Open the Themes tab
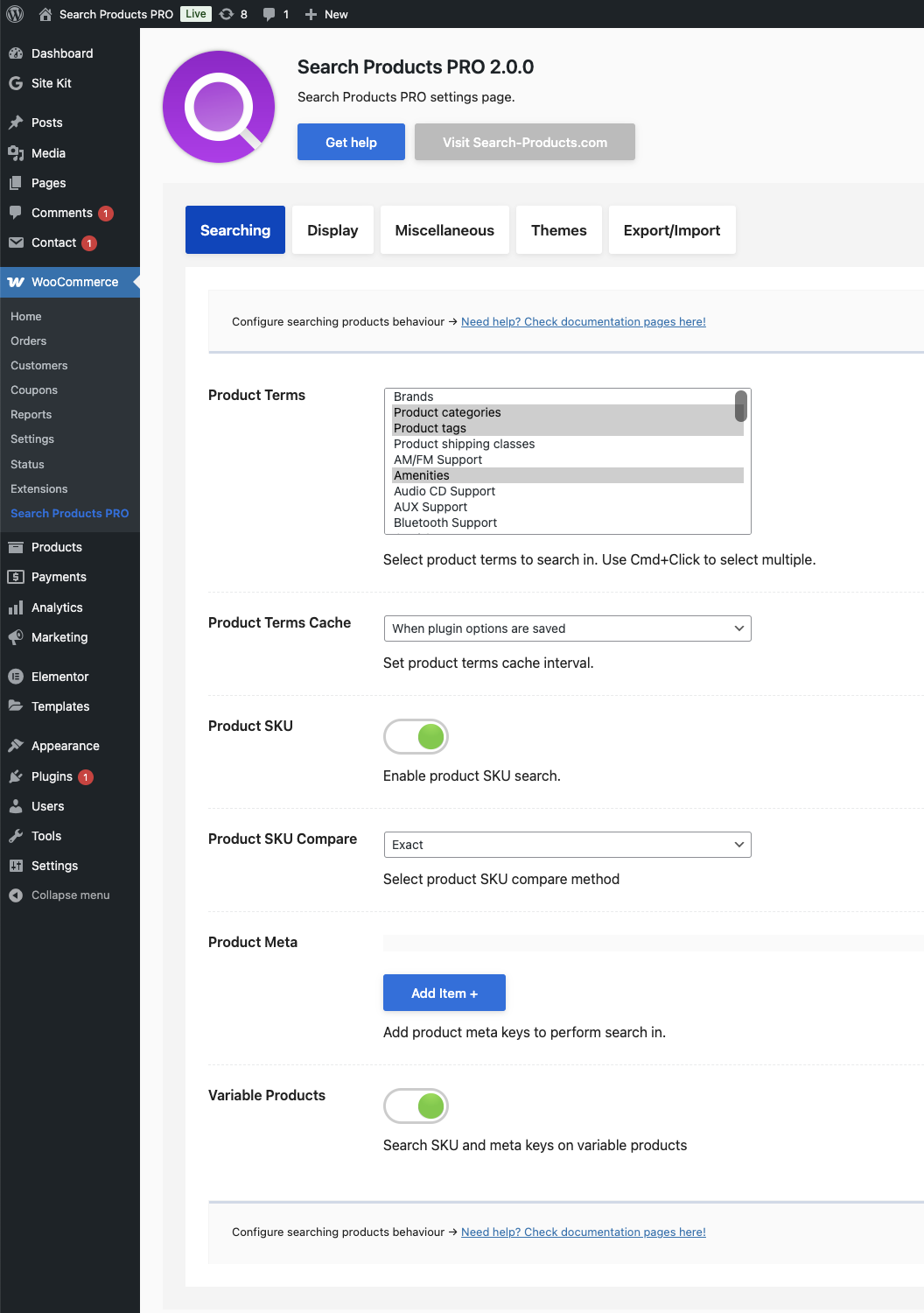This screenshot has height=1313, width=924. tap(558, 229)
